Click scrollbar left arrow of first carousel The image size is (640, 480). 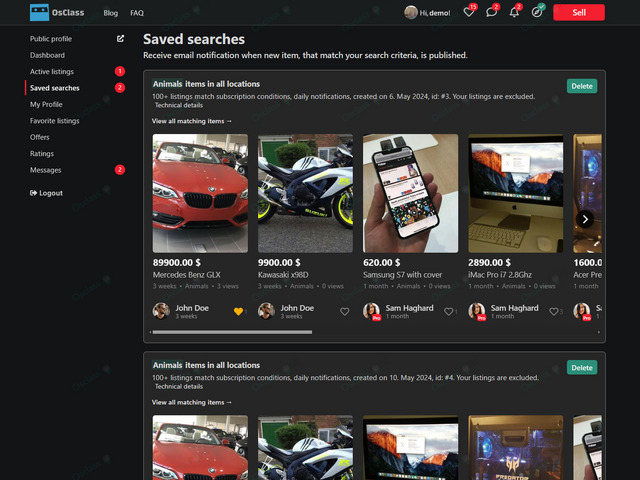[x=151, y=332]
